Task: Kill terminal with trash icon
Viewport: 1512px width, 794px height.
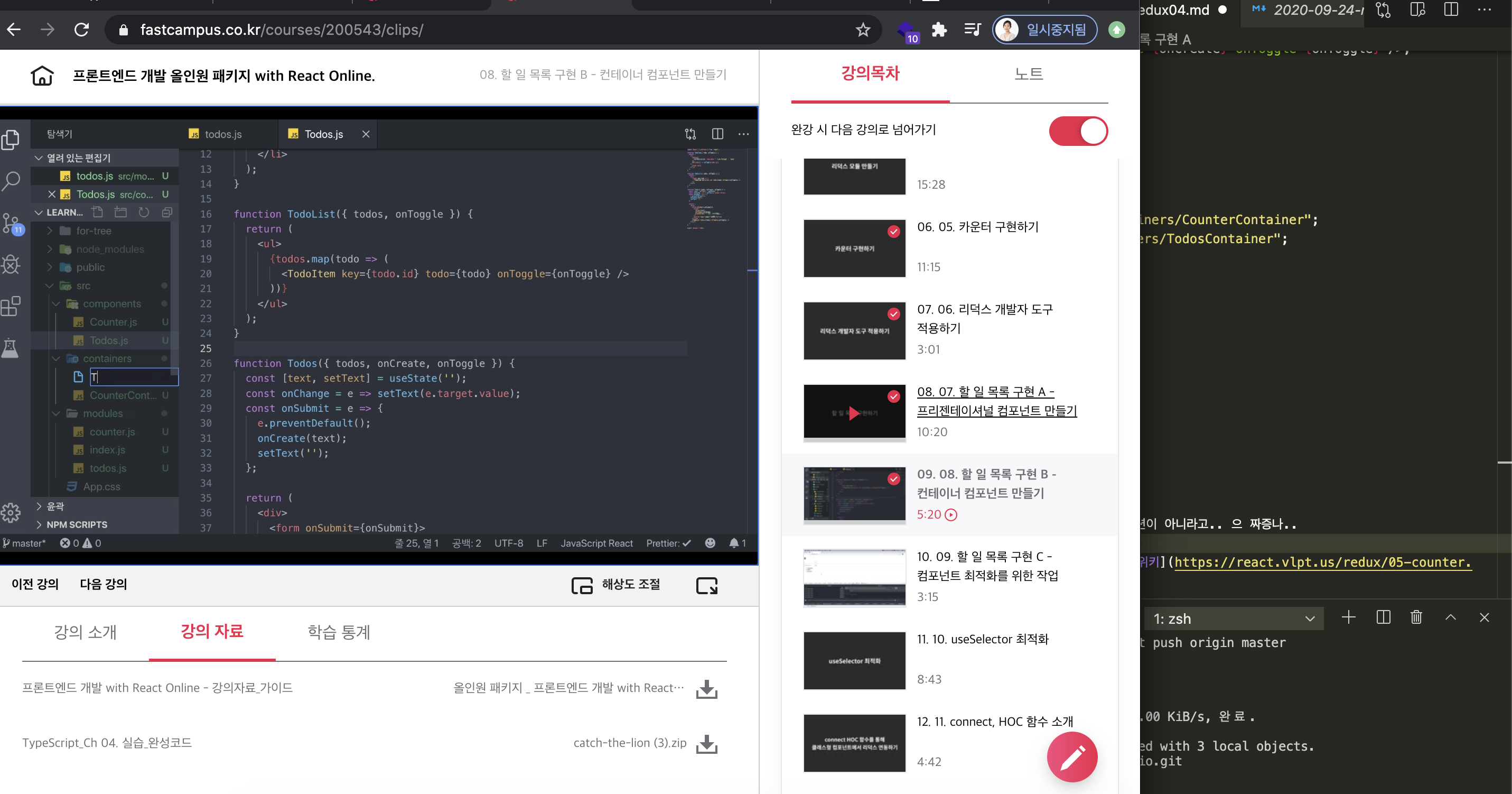Action: pos(1416,617)
